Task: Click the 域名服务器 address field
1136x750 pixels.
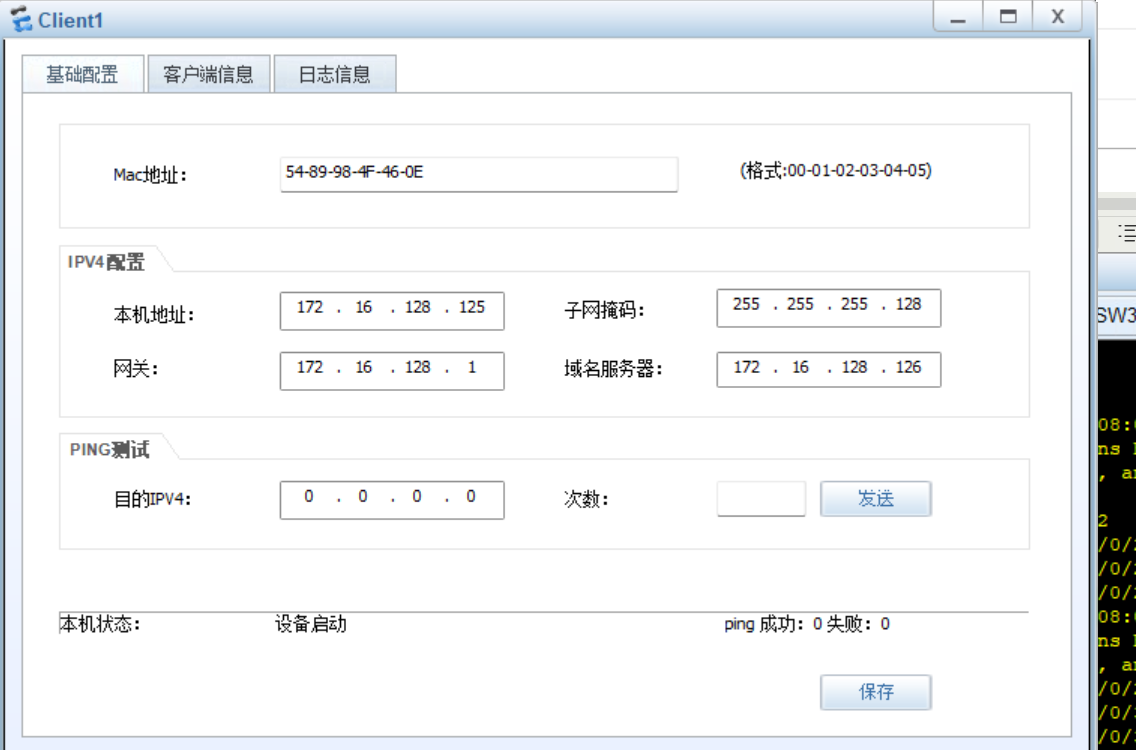Action: coord(829,370)
